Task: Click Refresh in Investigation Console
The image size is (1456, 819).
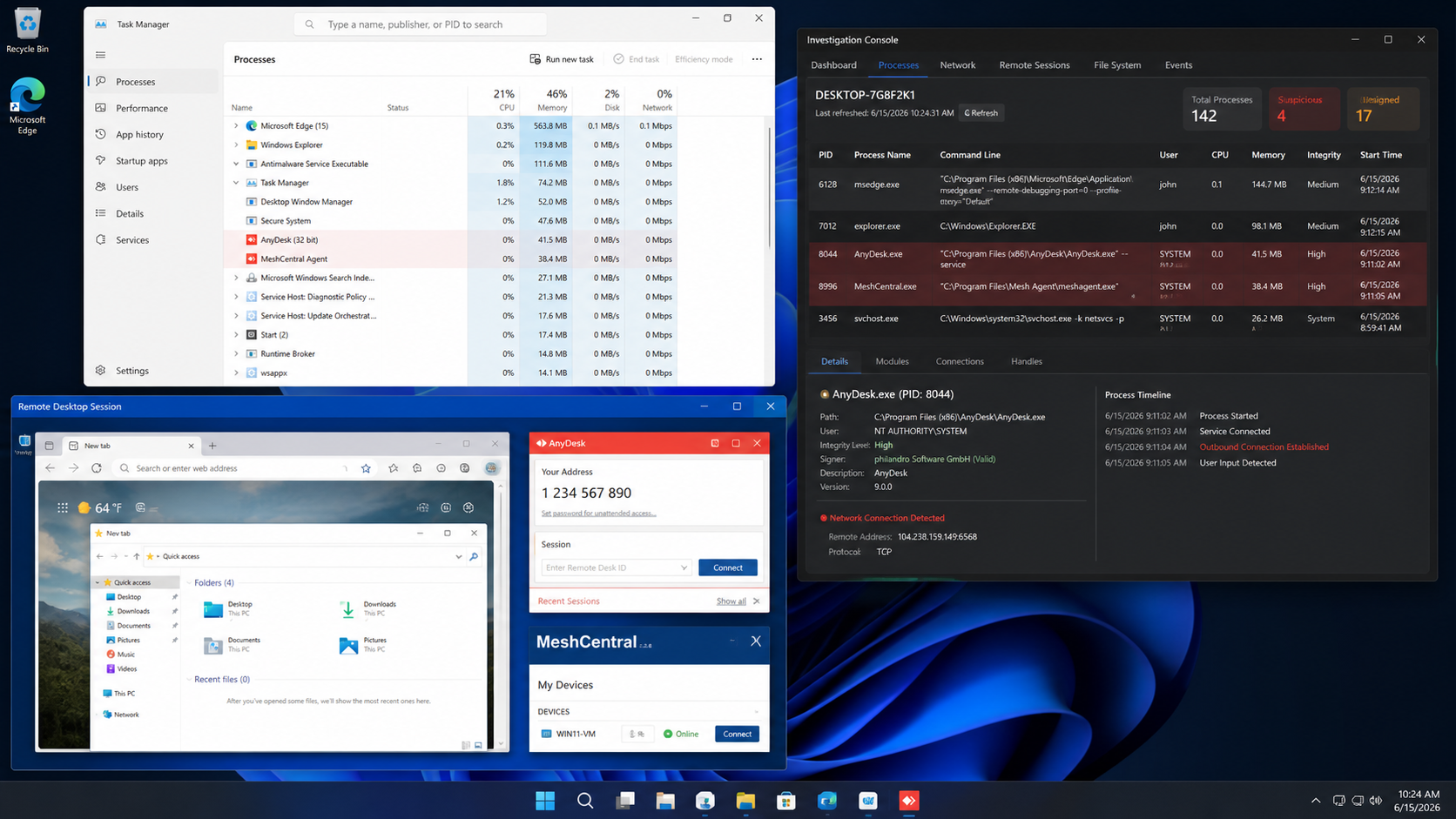Action: pyautogui.click(x=981, y=113)
